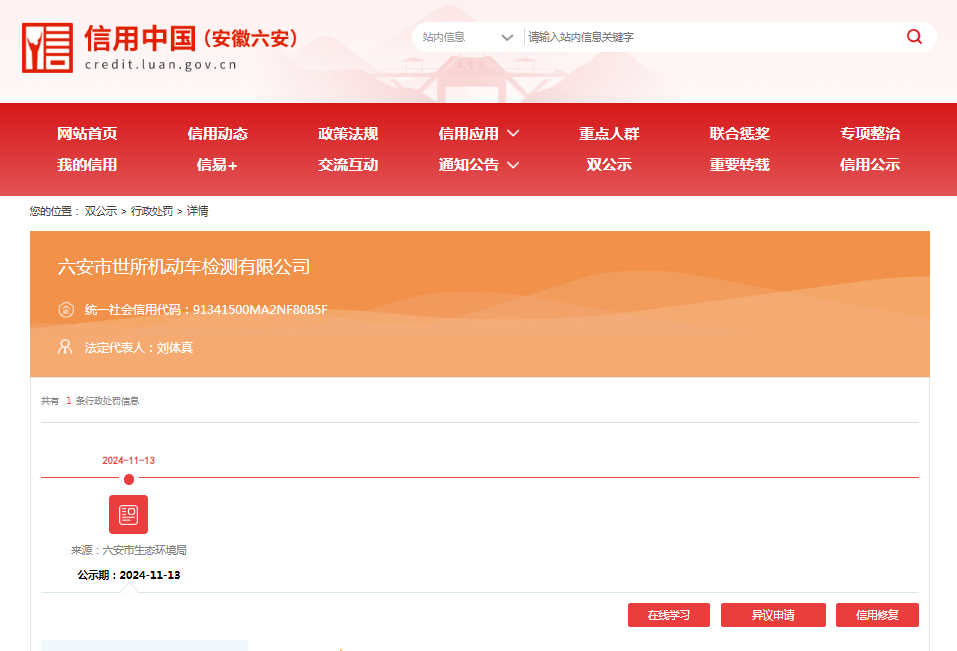Click 详情 in the breadcrumb
The image size is (957, 651).
[197, 211]
